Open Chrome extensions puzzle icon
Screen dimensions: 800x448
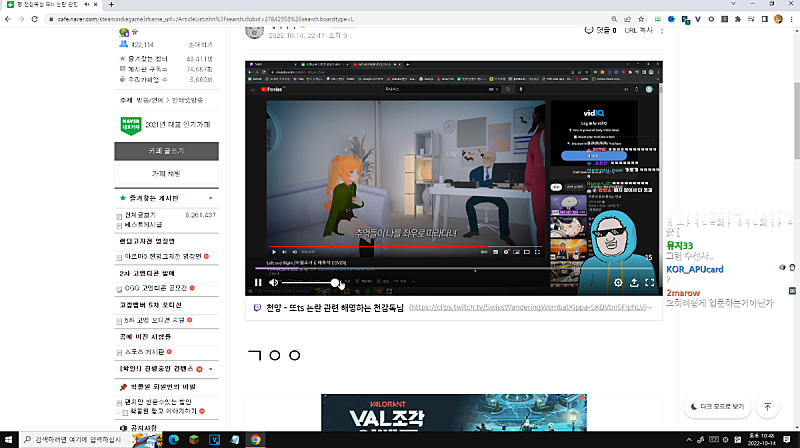[x=738, y=19]
